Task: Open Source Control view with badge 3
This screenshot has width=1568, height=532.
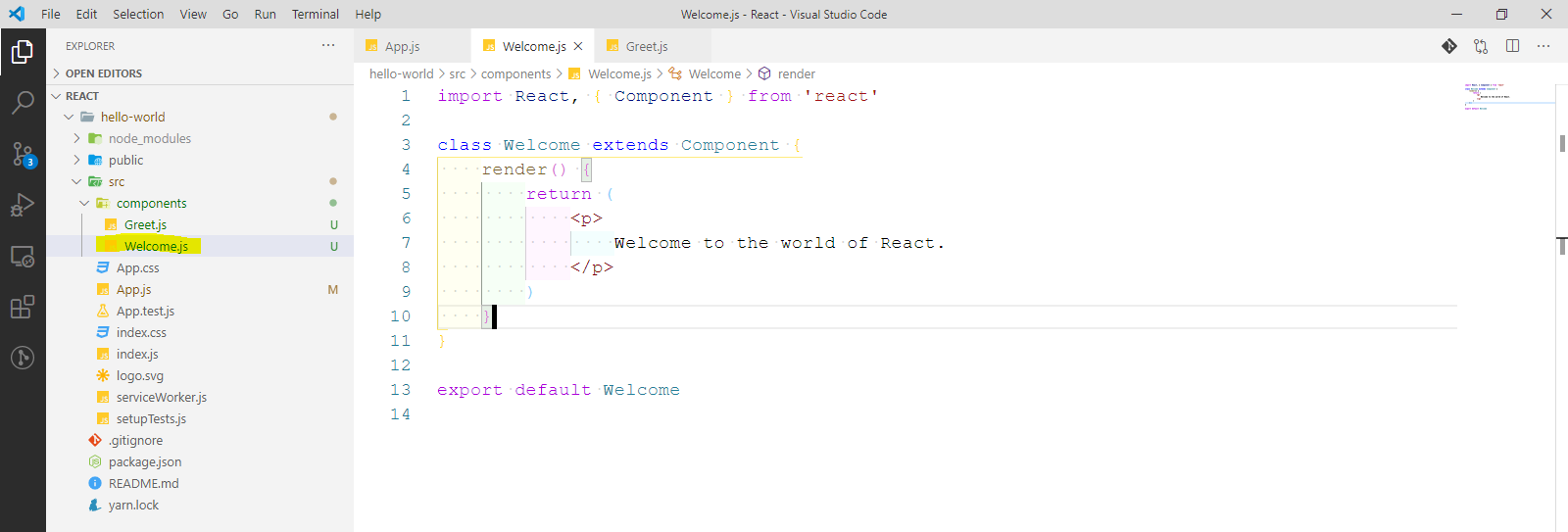Action: tap(23, 154)
